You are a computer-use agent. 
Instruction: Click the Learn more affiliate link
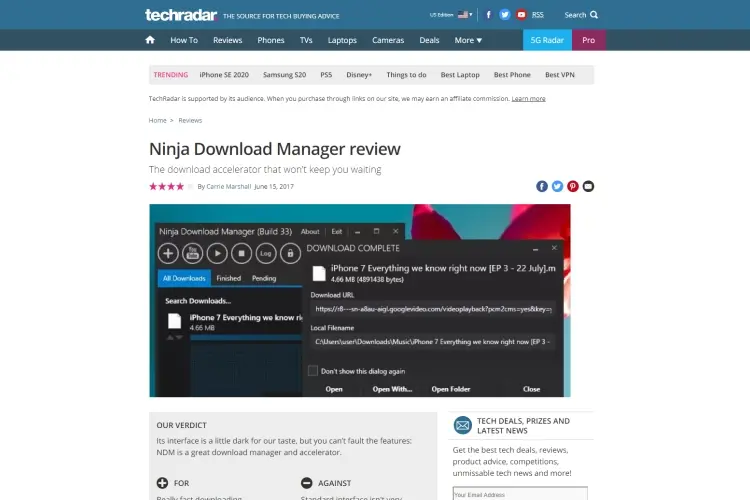pos(529,99)
